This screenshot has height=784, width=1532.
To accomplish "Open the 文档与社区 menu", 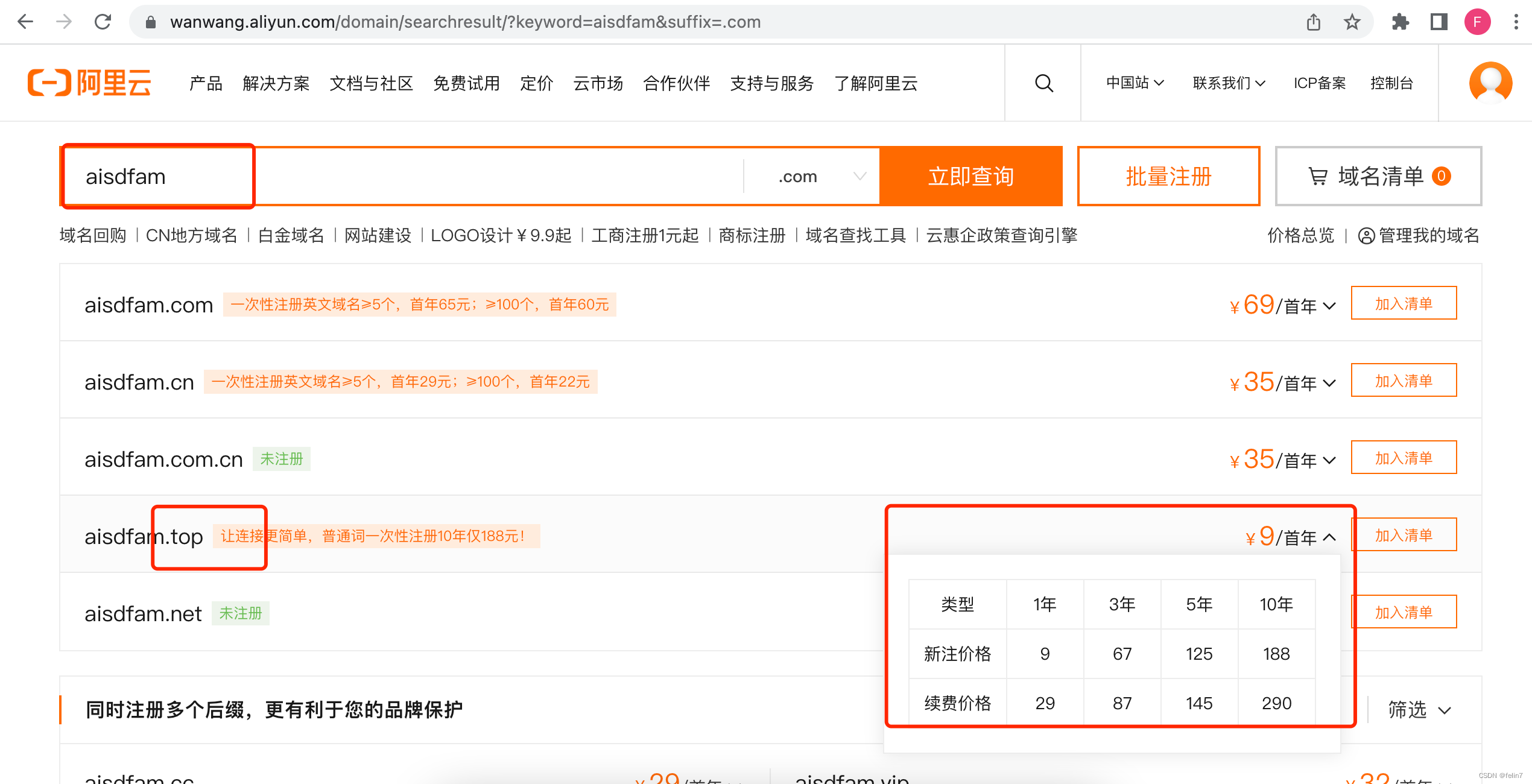I will pyautogui.click(x=372, y=83).
